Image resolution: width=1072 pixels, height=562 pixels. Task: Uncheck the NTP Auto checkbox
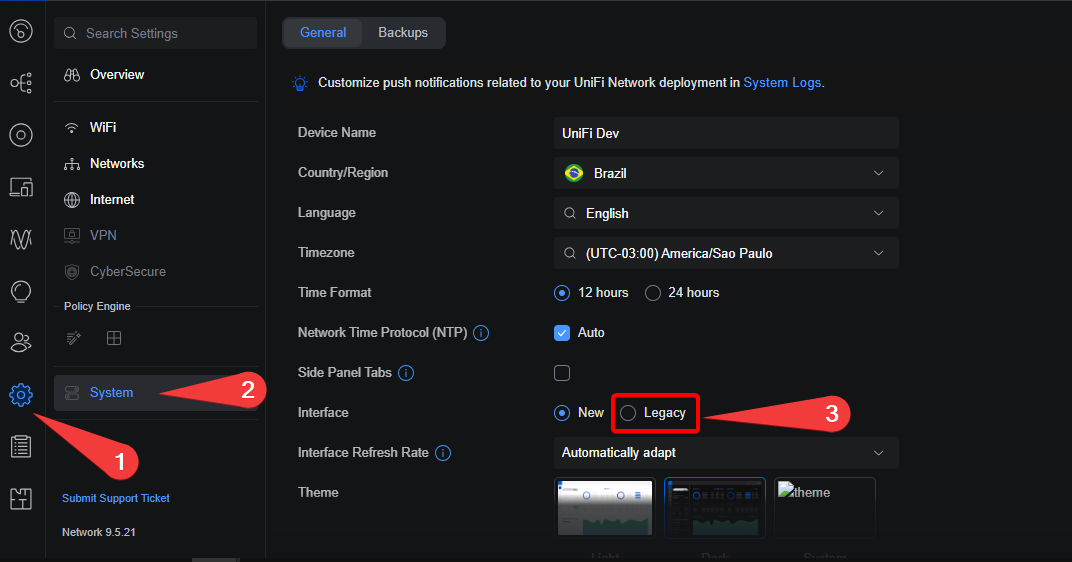[x=562, y=333]
